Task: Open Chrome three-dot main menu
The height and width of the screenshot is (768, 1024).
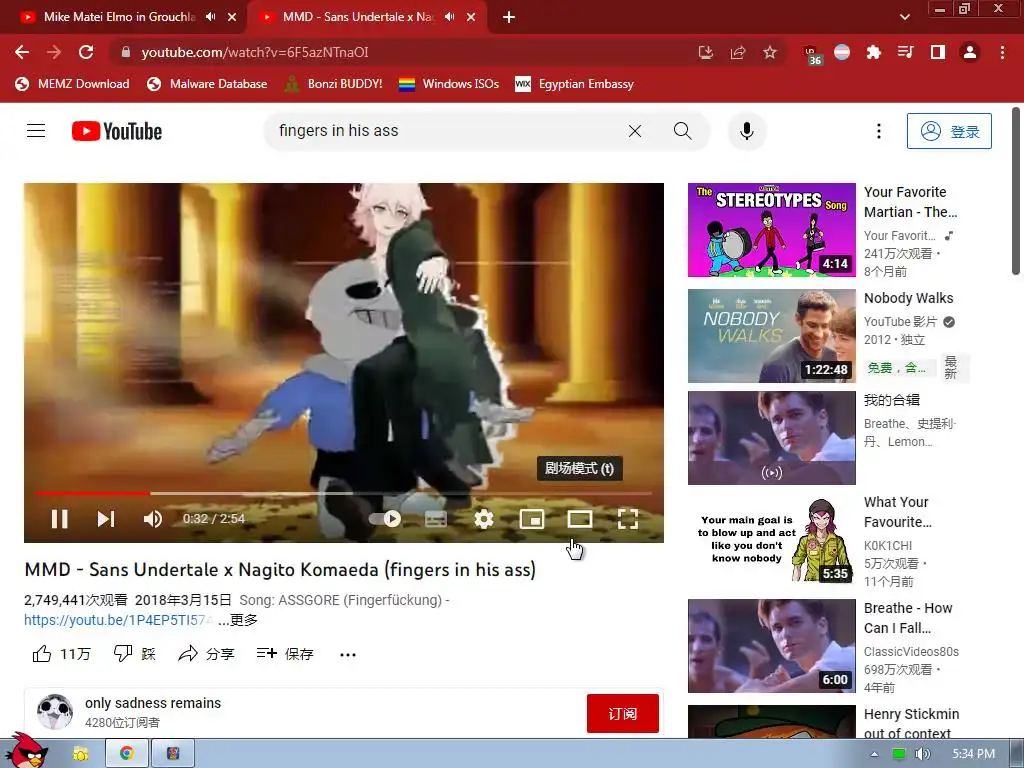Action: click(x=1002, y=52)
